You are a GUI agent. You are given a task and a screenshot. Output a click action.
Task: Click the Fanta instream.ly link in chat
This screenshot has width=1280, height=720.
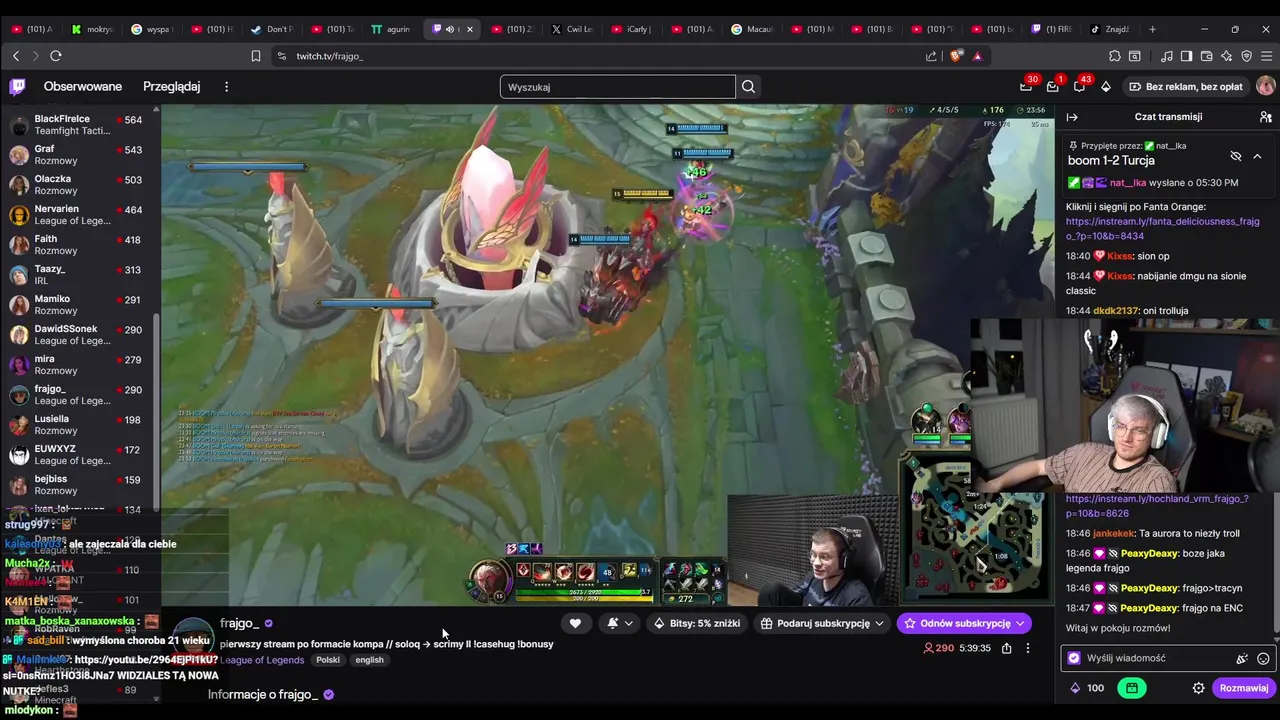[x=1162, y=229]
